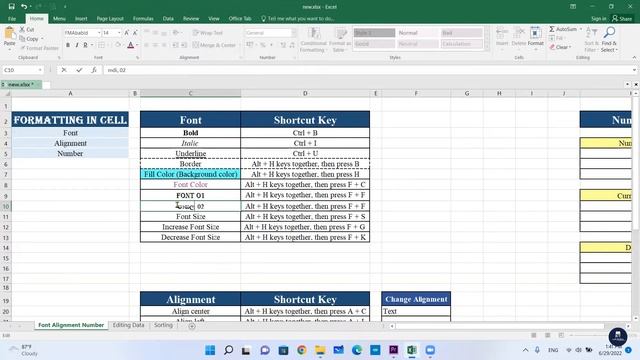Viewport: 640px width, 360px height.
Task: Toggle Bold formatting in ribbon
Action: 68,45
